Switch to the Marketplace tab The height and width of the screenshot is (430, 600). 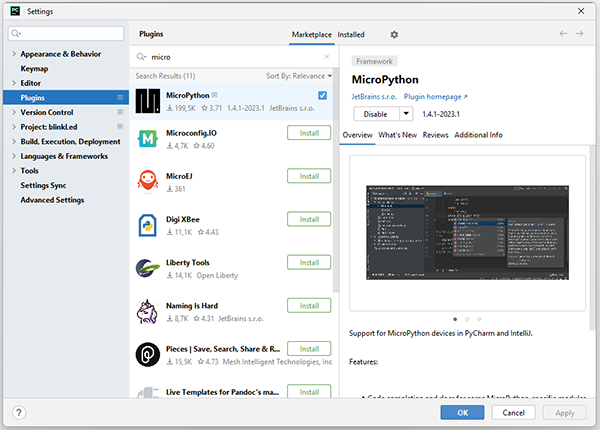click(x=311, y=34)
